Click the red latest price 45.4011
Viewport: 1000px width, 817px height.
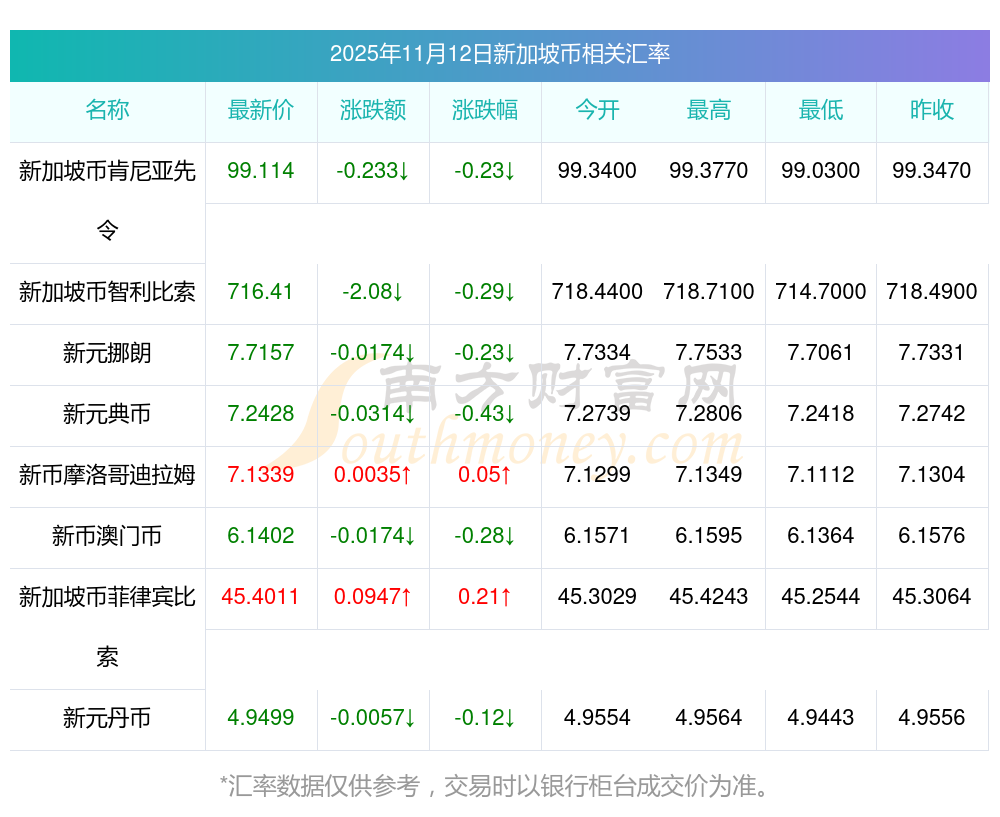(261, 597)
